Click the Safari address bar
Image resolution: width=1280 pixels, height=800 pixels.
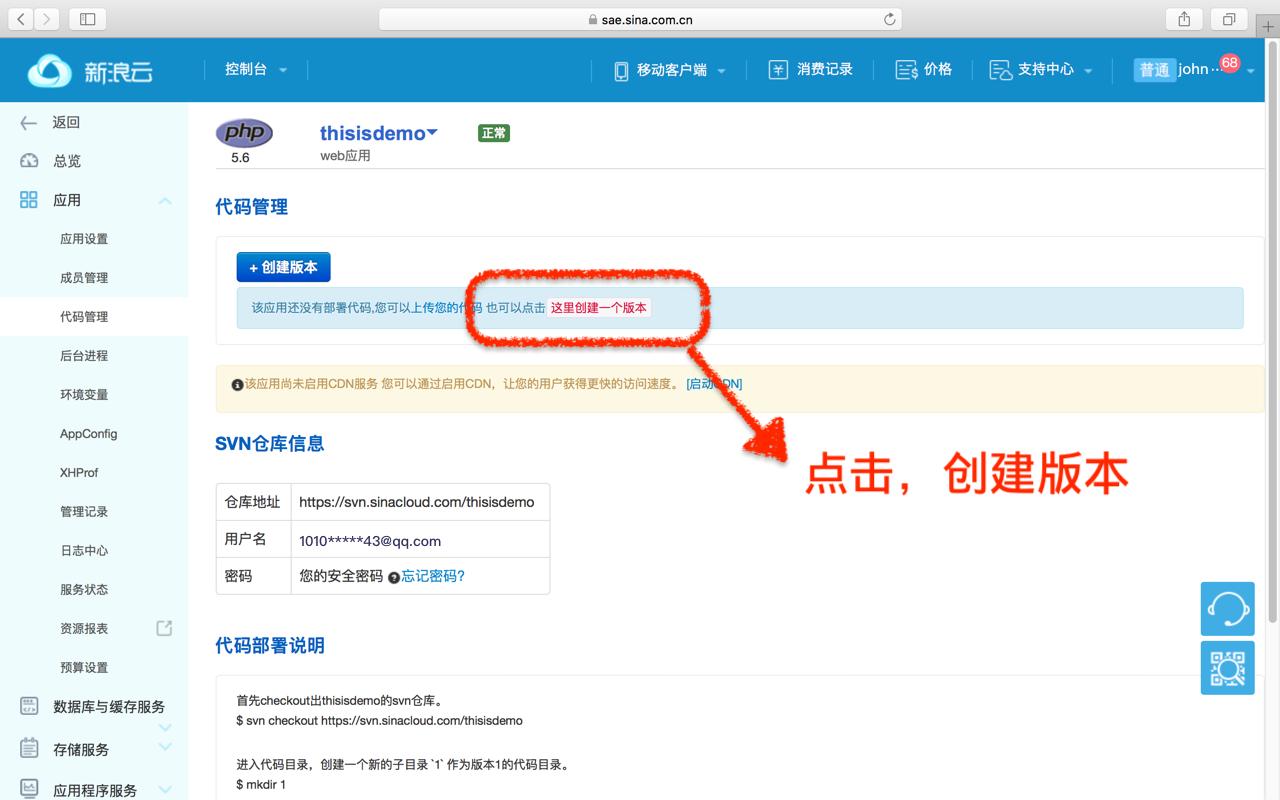[640, 19]
